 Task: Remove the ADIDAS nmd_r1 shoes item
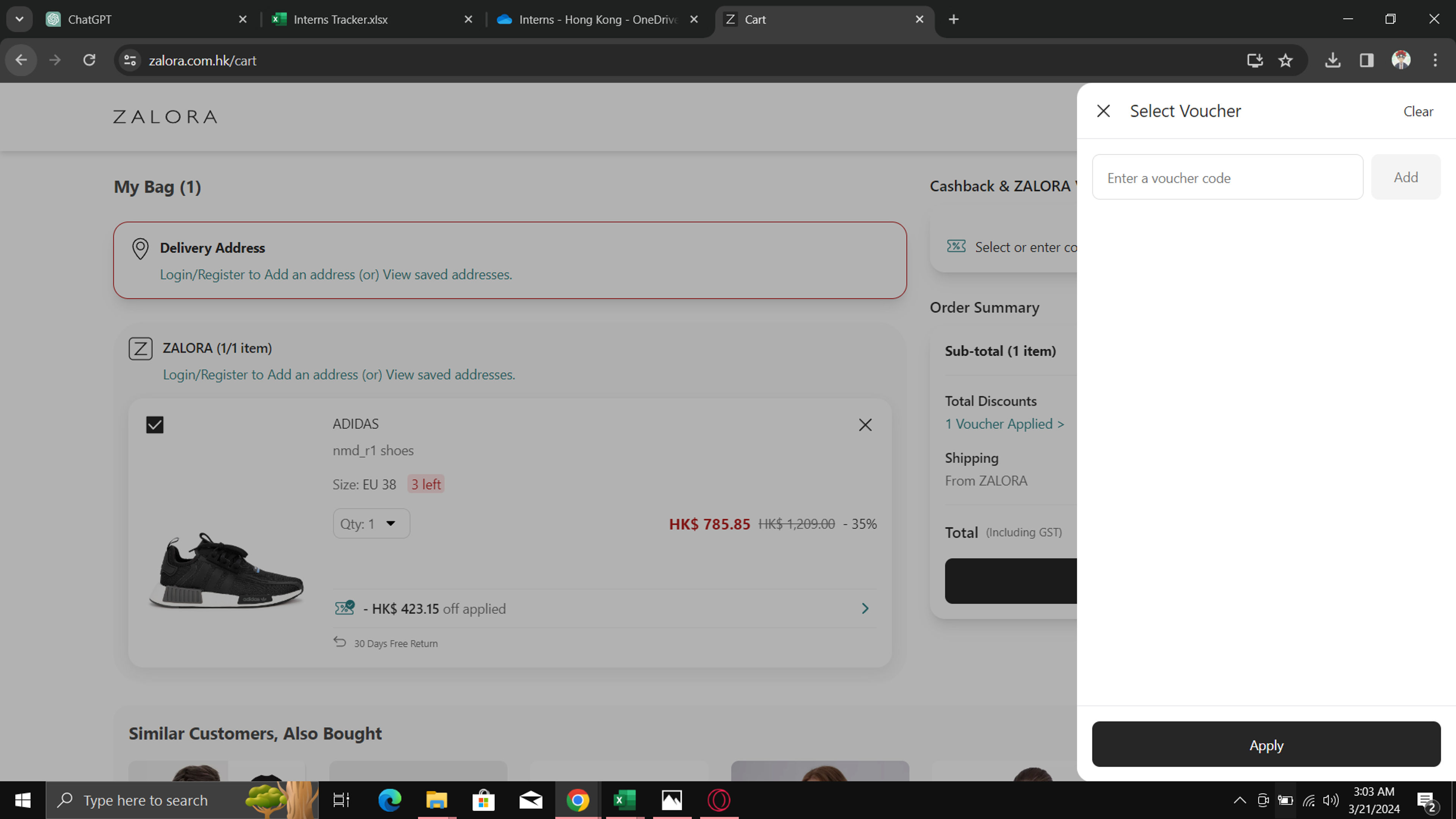coord(865,425)
